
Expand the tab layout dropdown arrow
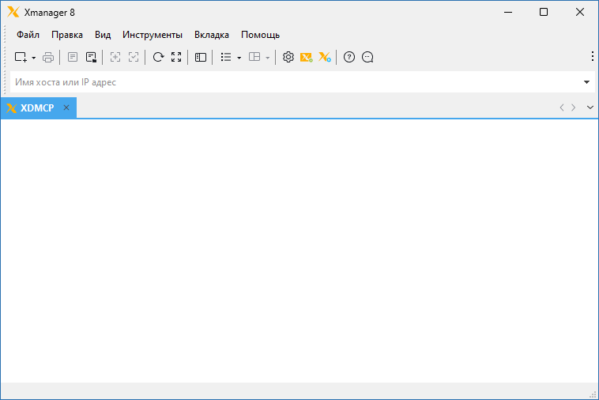tap(267, 58)
